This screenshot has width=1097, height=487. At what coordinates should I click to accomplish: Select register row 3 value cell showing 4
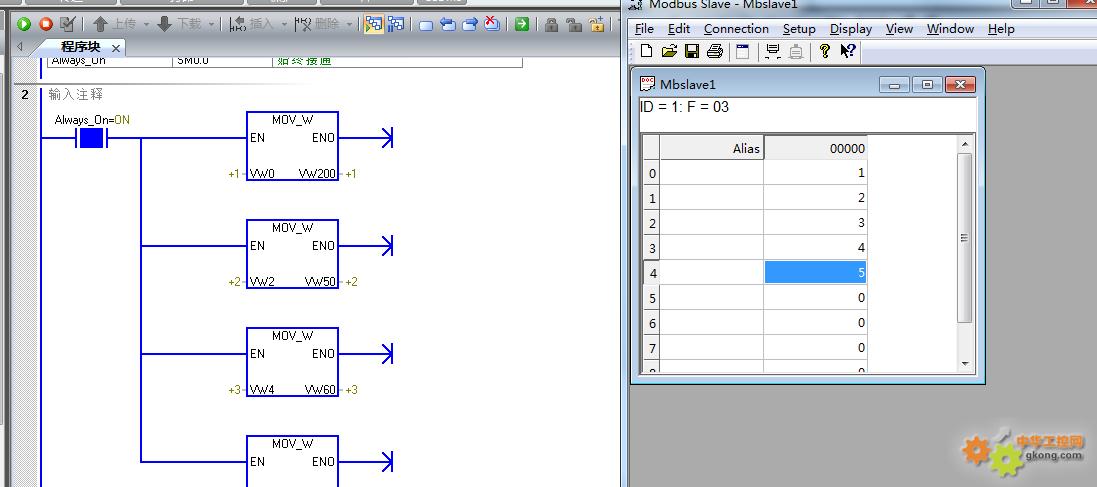(x=816, y=248)
